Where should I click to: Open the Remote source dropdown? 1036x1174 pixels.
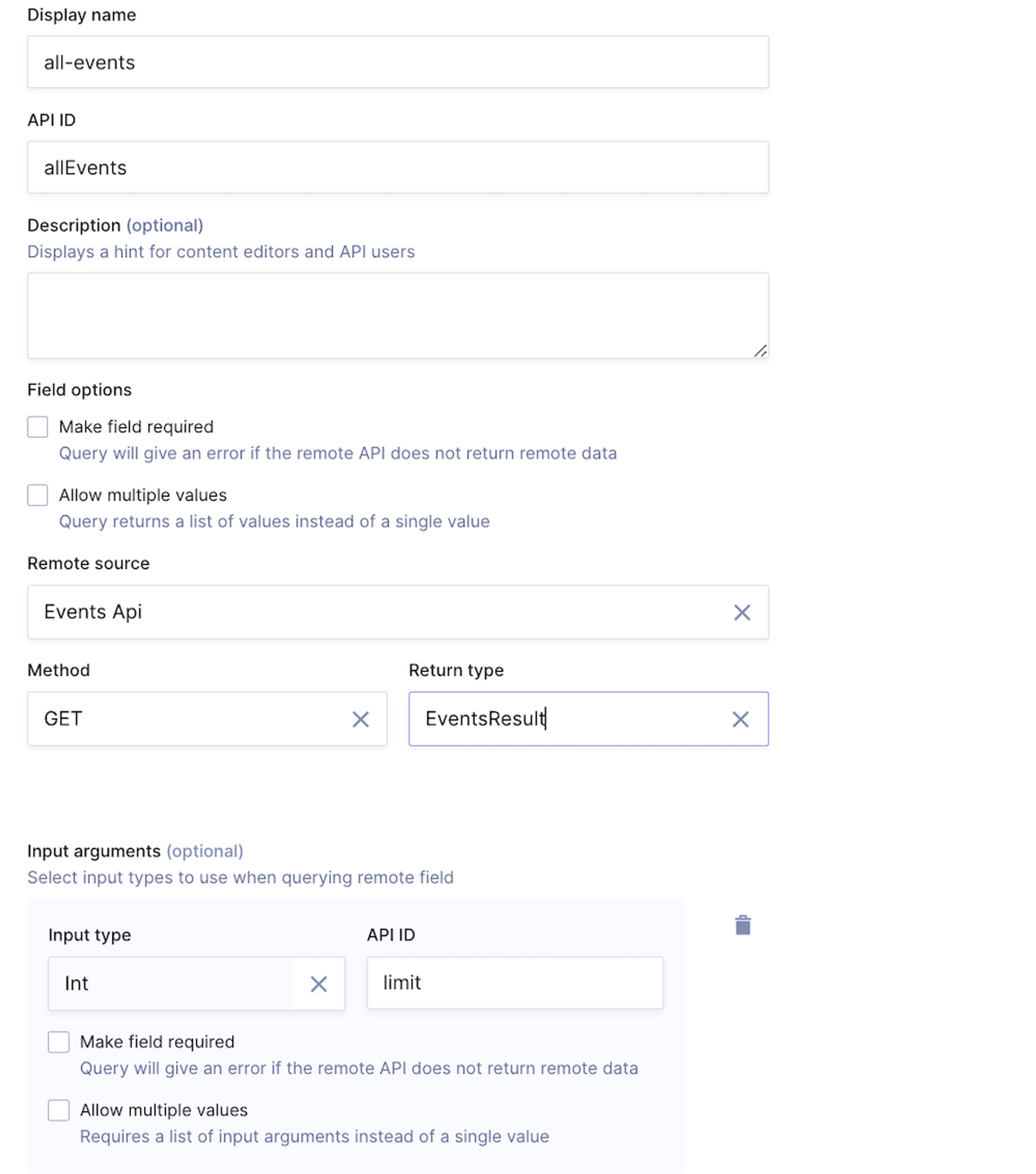tap(373, 612)
